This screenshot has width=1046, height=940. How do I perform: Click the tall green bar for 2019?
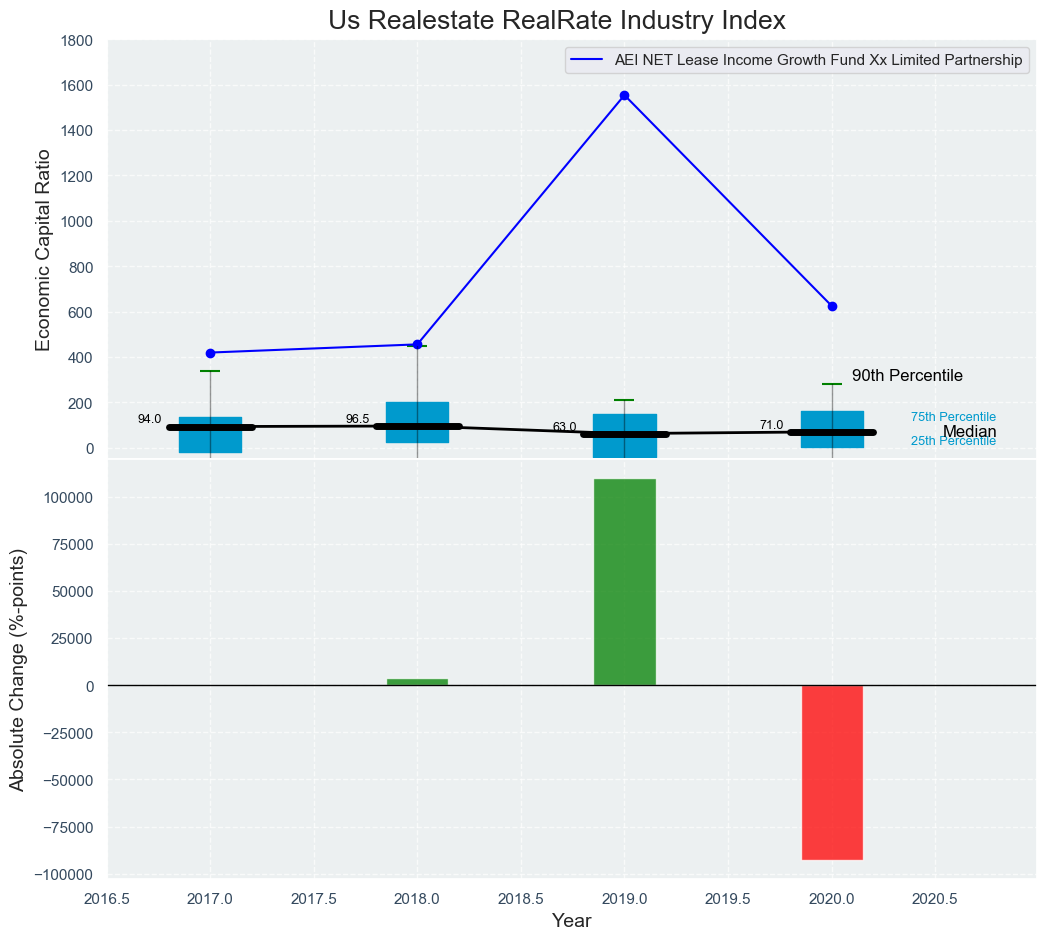624,582
